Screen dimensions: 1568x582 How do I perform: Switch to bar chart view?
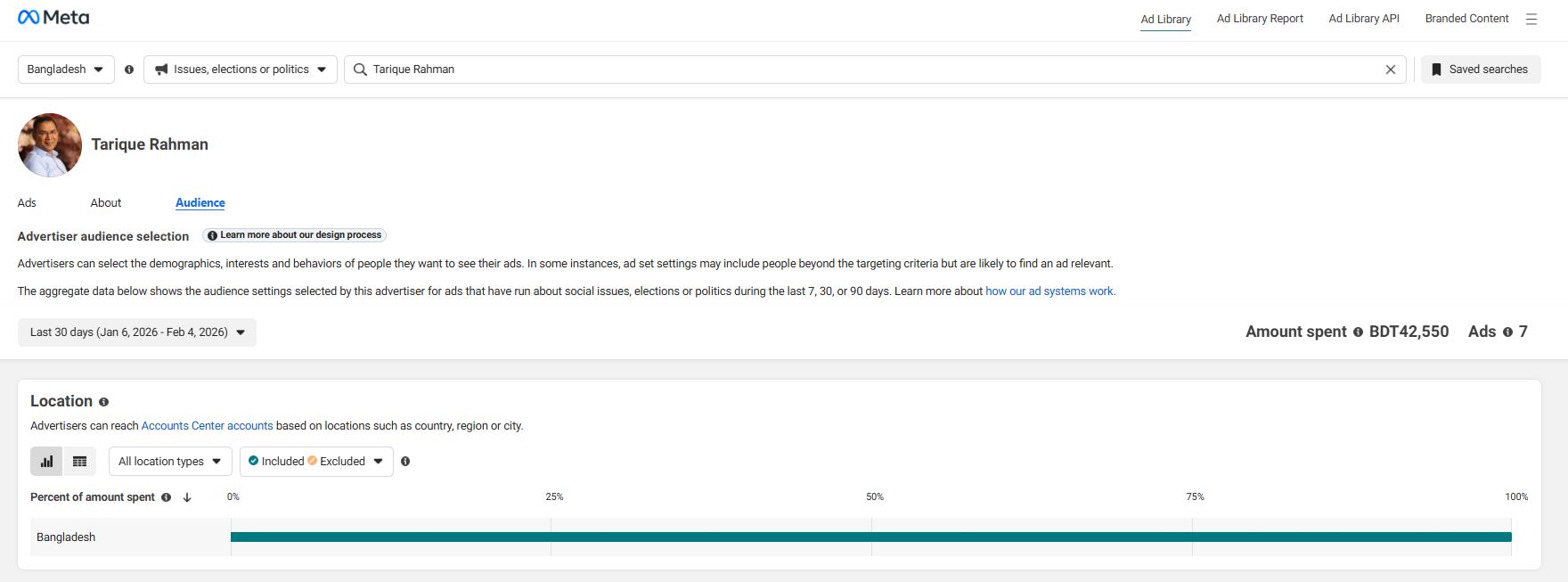point(46,462)
